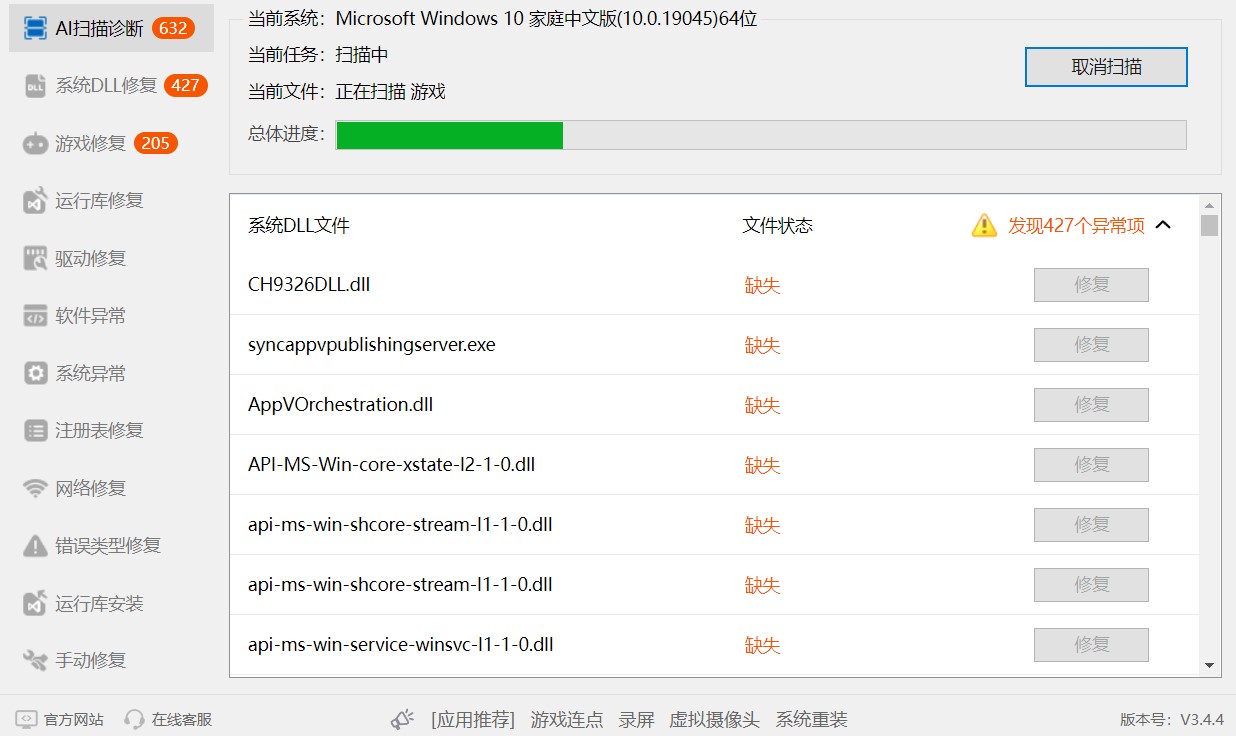Click the 游戏修复 gamepad icon
The width and height of the screenshot is (1236, 736).
tap(35, 144)
